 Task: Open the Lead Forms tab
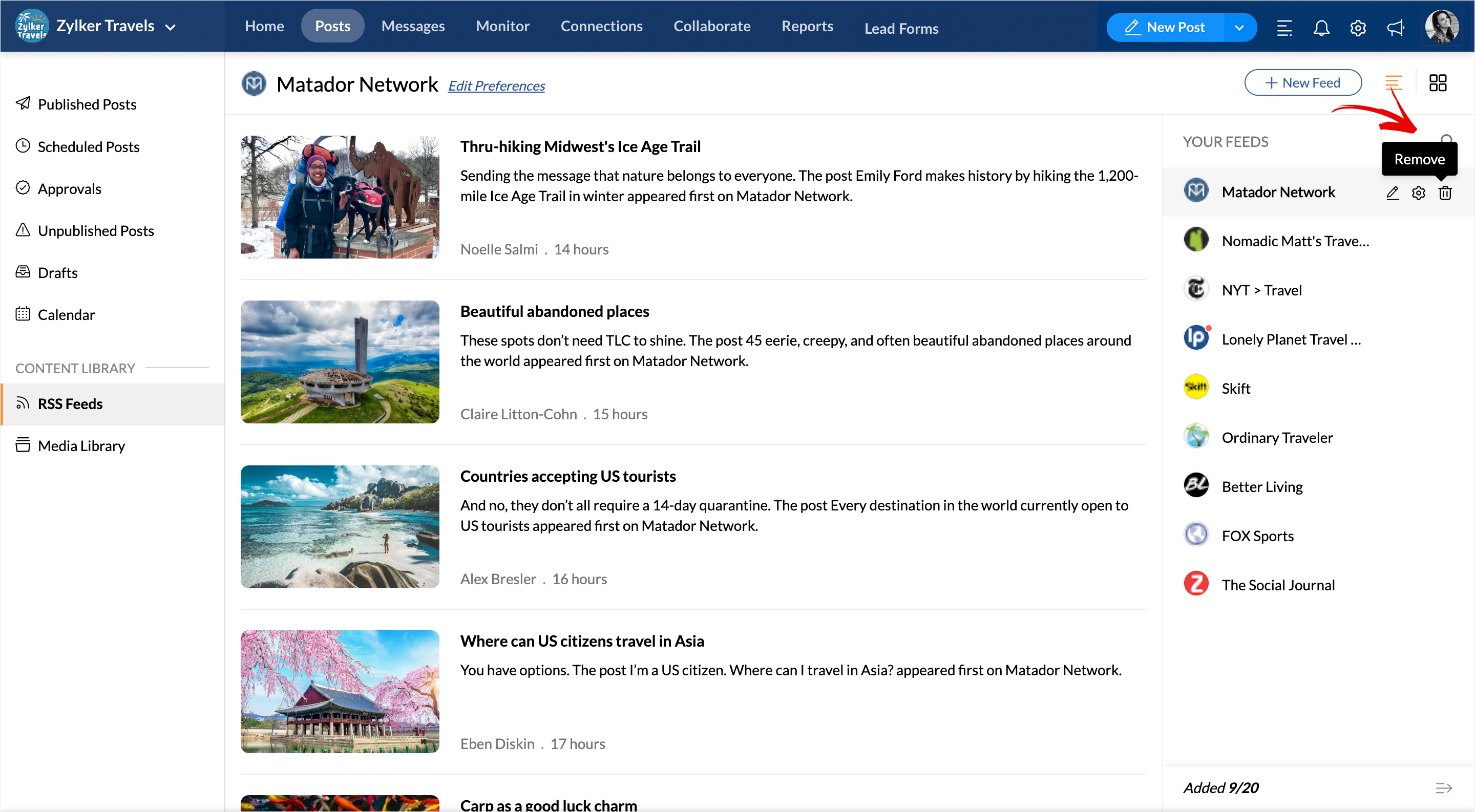901,28
